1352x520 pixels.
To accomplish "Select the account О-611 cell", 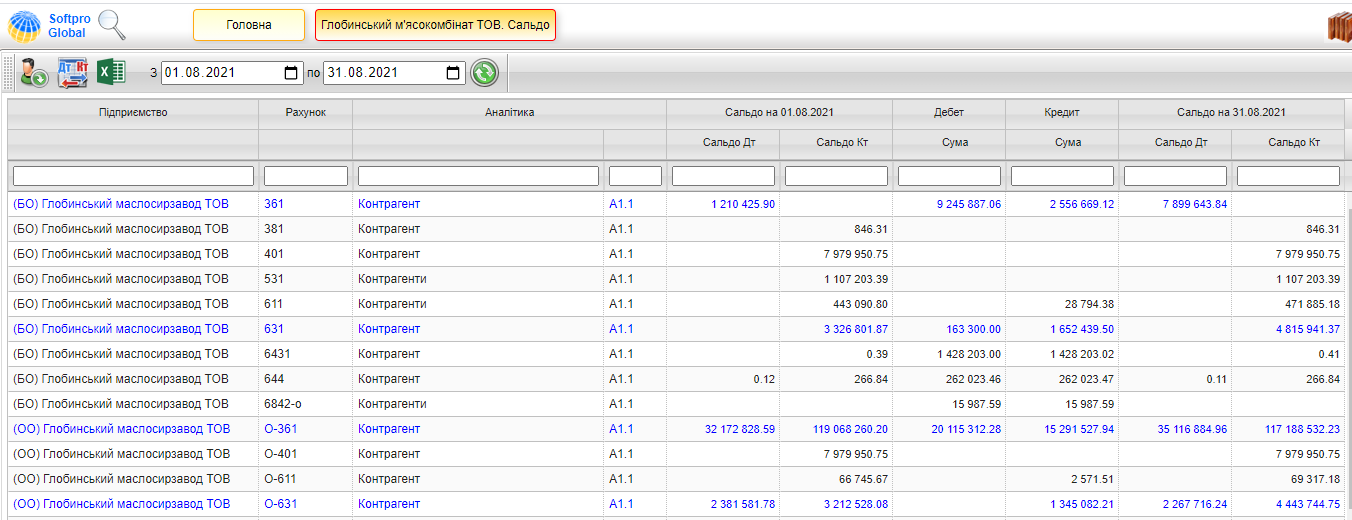I will pos(305,479).
